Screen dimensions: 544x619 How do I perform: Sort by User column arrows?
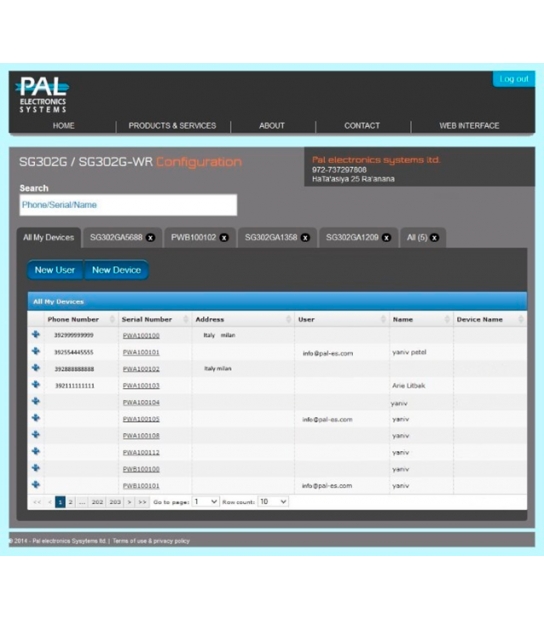coord(383,319)
